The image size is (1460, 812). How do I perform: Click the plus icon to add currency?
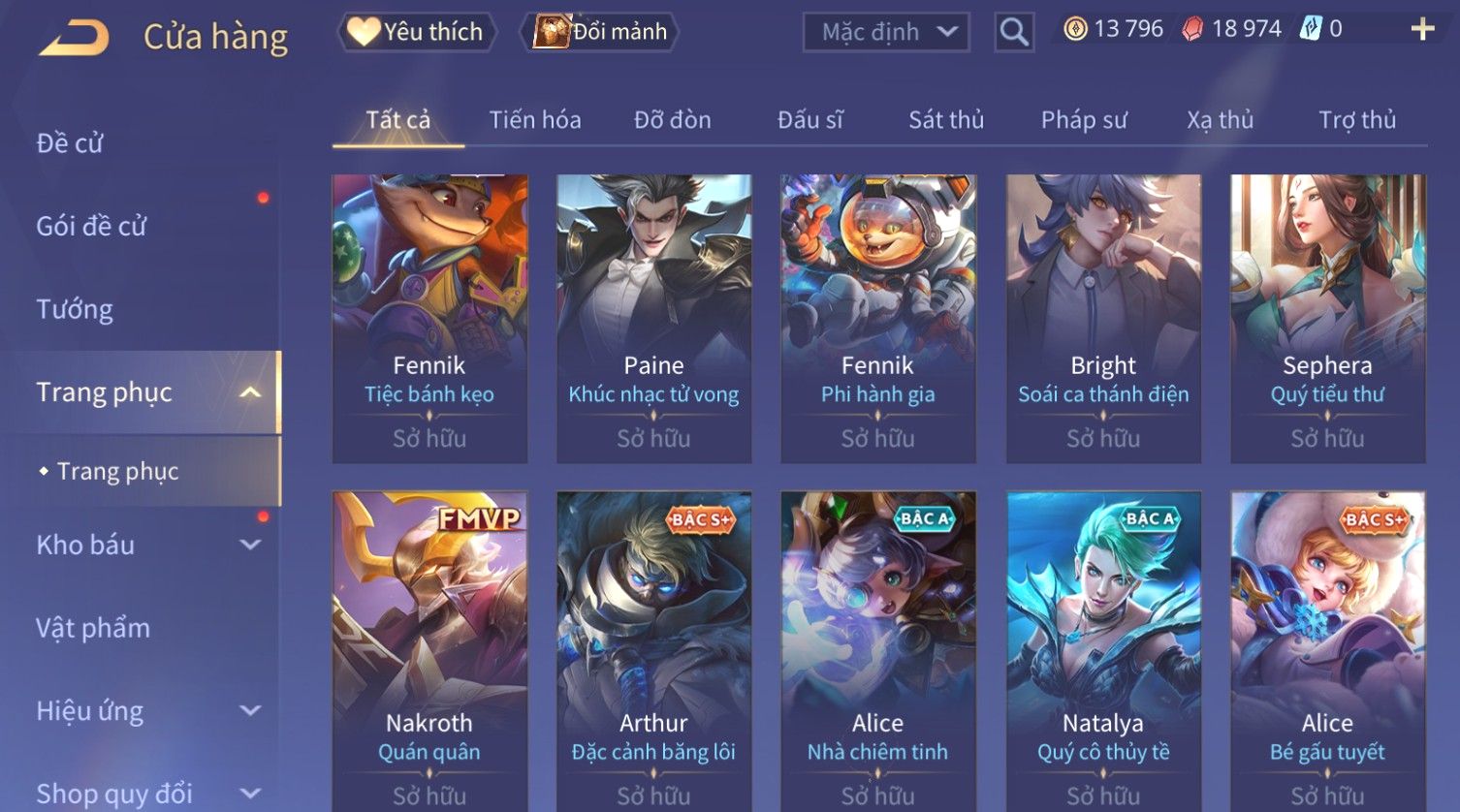(x=1422, y=30)
